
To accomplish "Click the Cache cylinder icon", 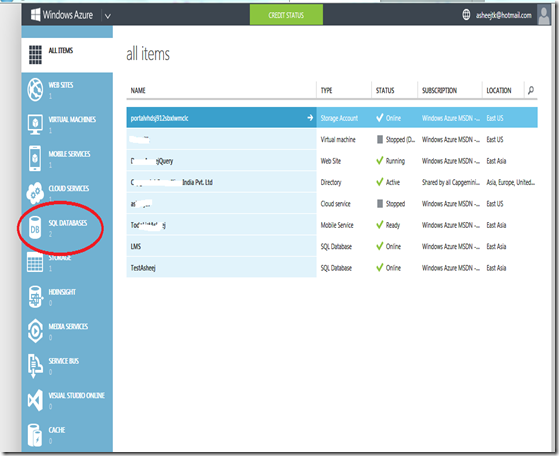I will tap(35, 435).
